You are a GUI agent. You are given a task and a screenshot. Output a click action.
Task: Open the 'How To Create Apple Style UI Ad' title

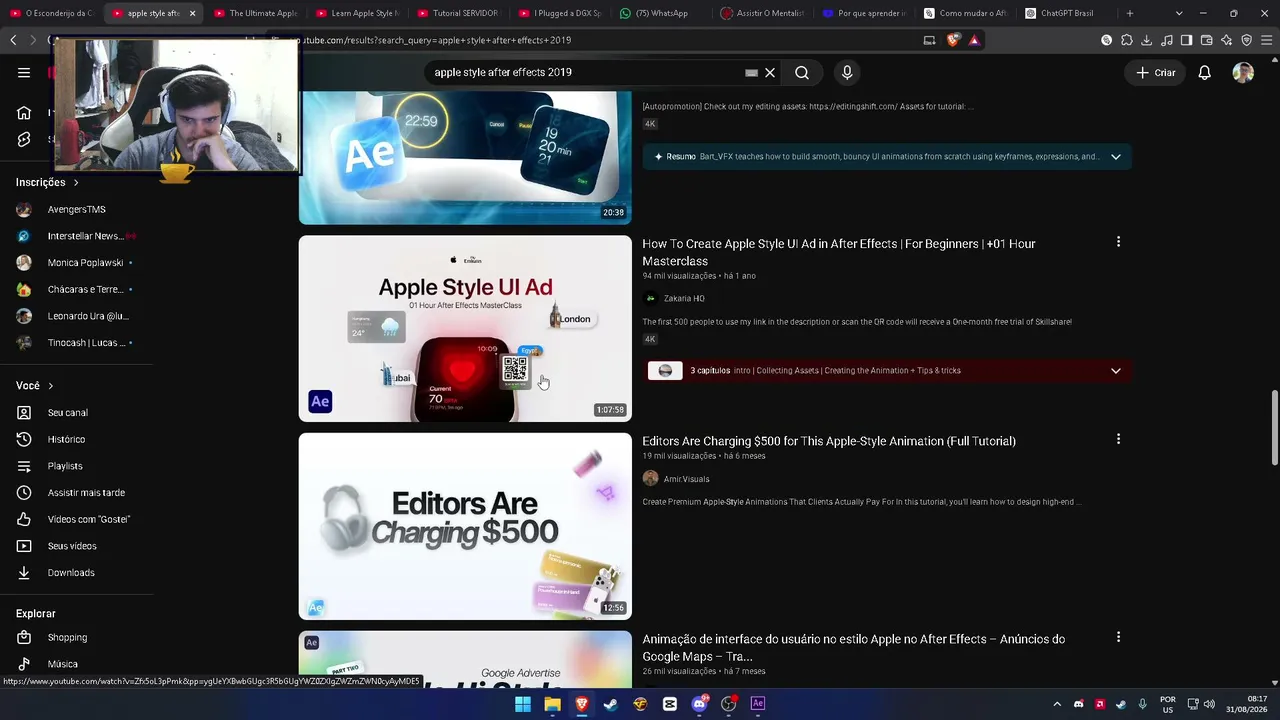click(838, 252)
